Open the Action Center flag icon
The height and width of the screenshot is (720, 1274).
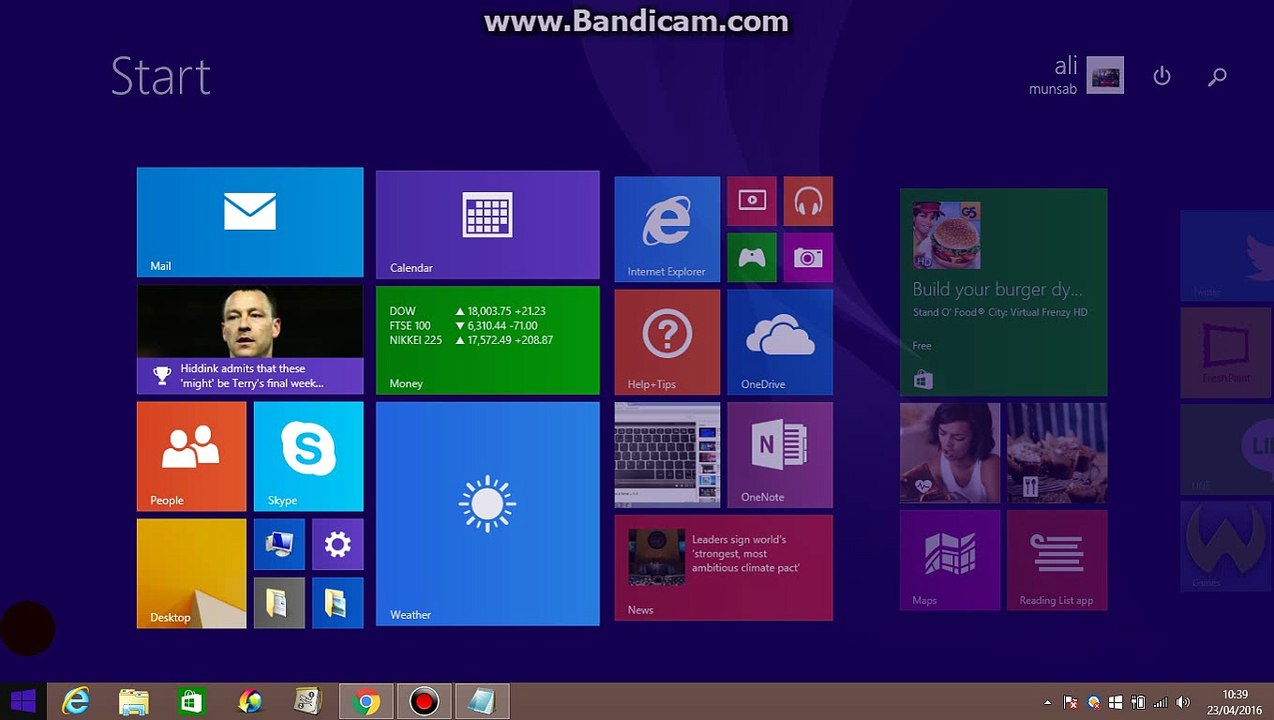pyautogui.click(x=1070, y=702)
